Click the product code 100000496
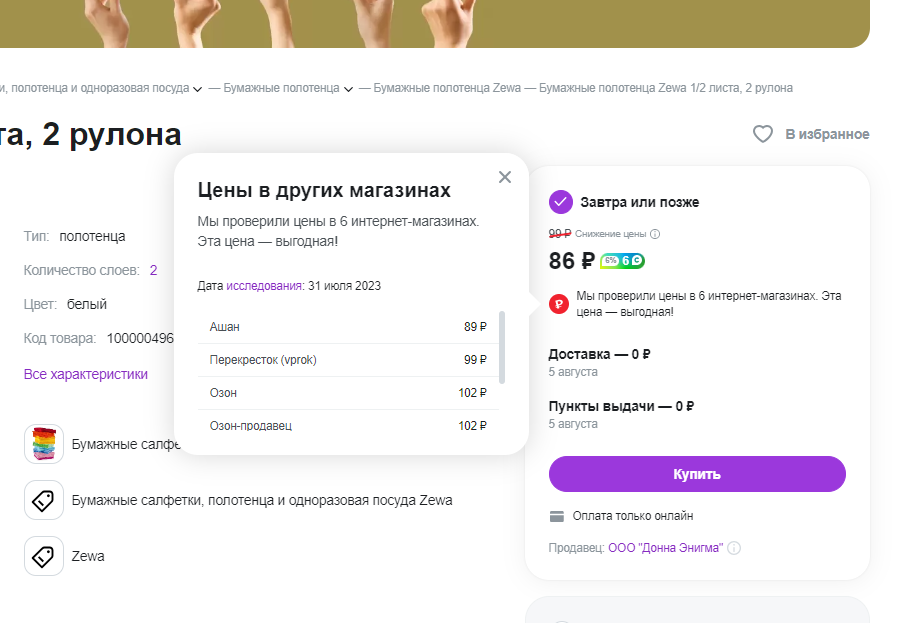The width and height of the screenshot is (903, 623). (140, 338)
